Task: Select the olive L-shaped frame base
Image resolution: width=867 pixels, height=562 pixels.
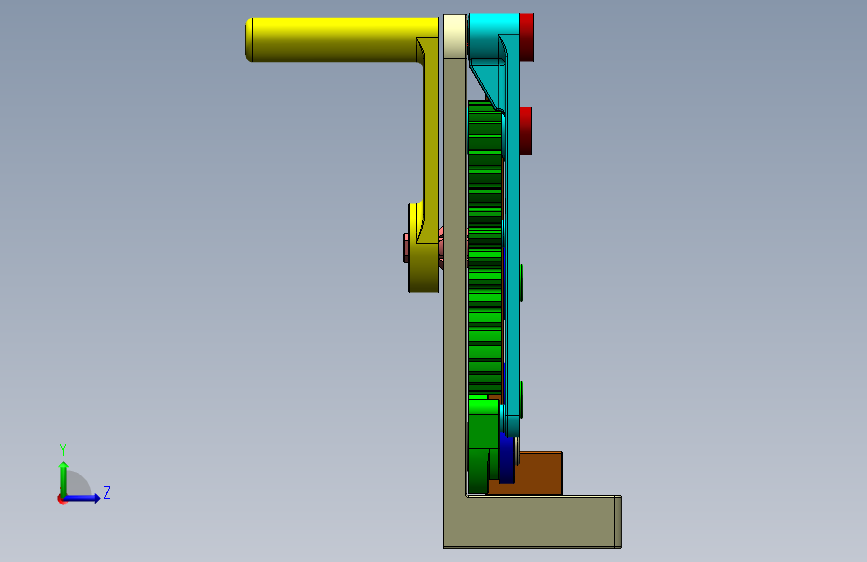Action: point(532,522)
